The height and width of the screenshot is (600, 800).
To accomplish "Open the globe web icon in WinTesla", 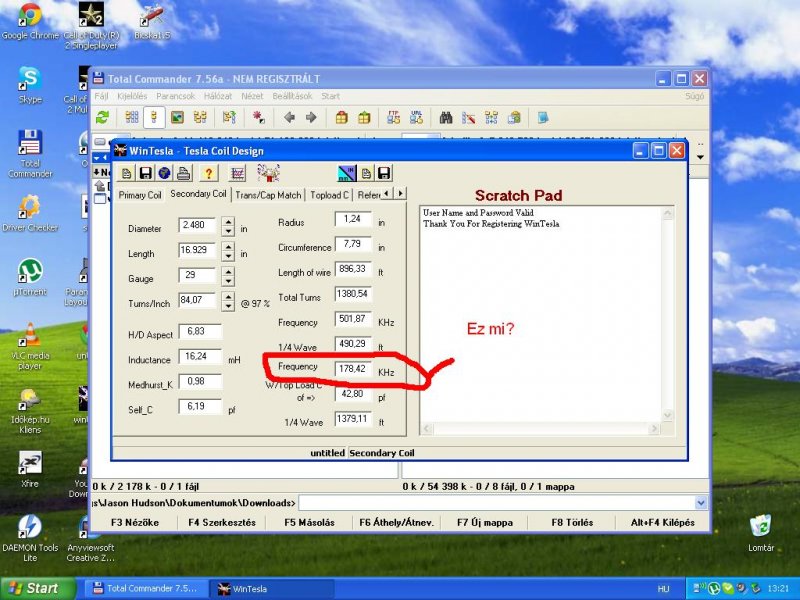I will tap(164, 173).
